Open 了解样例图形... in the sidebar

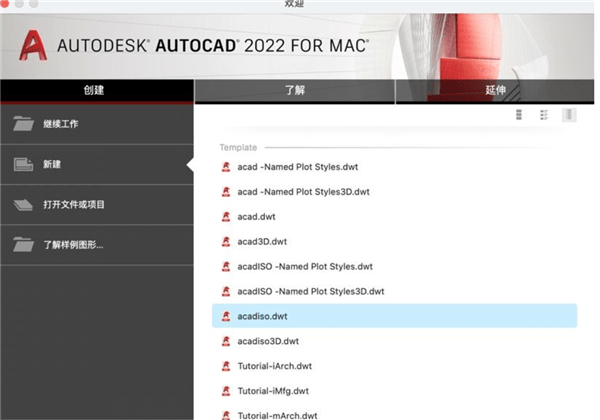coord(97,245)
